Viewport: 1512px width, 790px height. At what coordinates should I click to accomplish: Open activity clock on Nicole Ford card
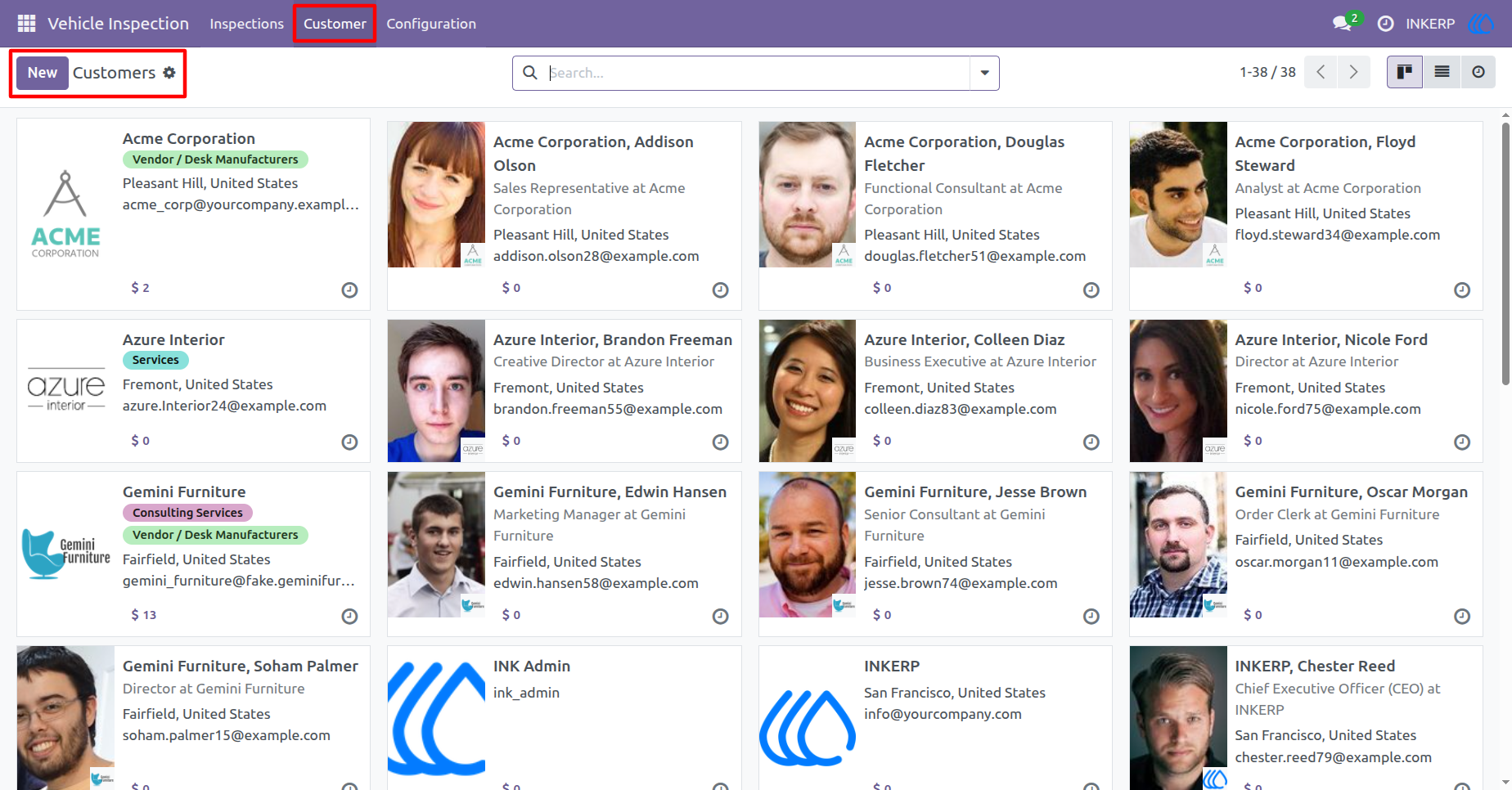1462,442
